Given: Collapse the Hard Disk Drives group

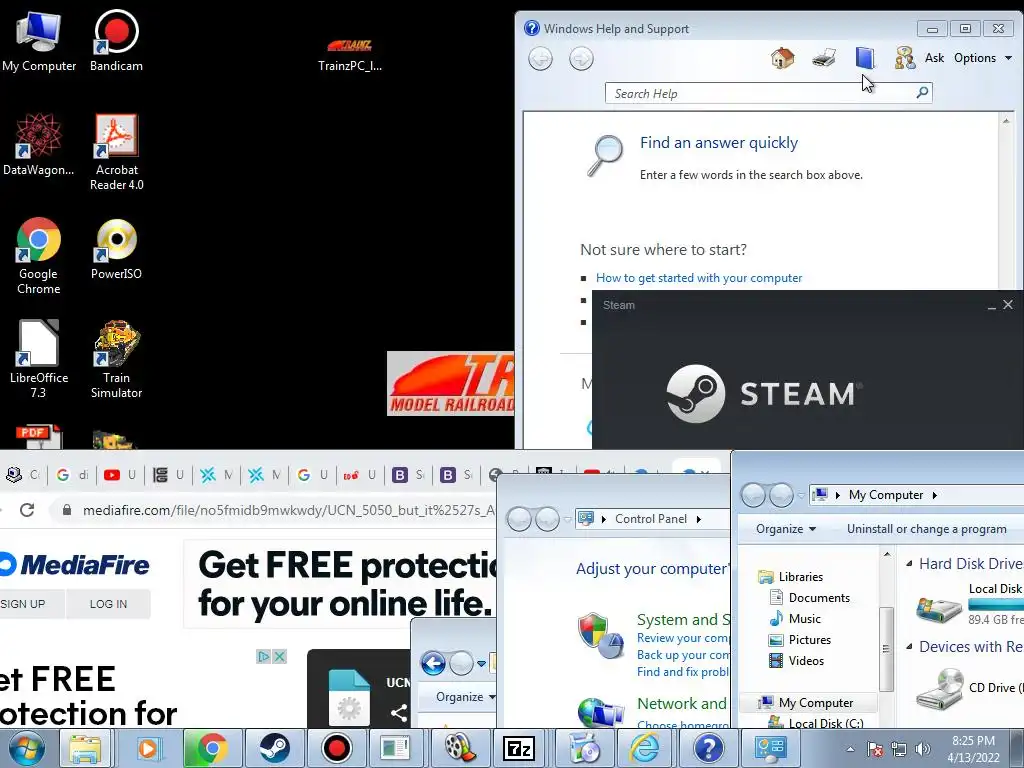Looking at the screenshot, I should 909,563.
